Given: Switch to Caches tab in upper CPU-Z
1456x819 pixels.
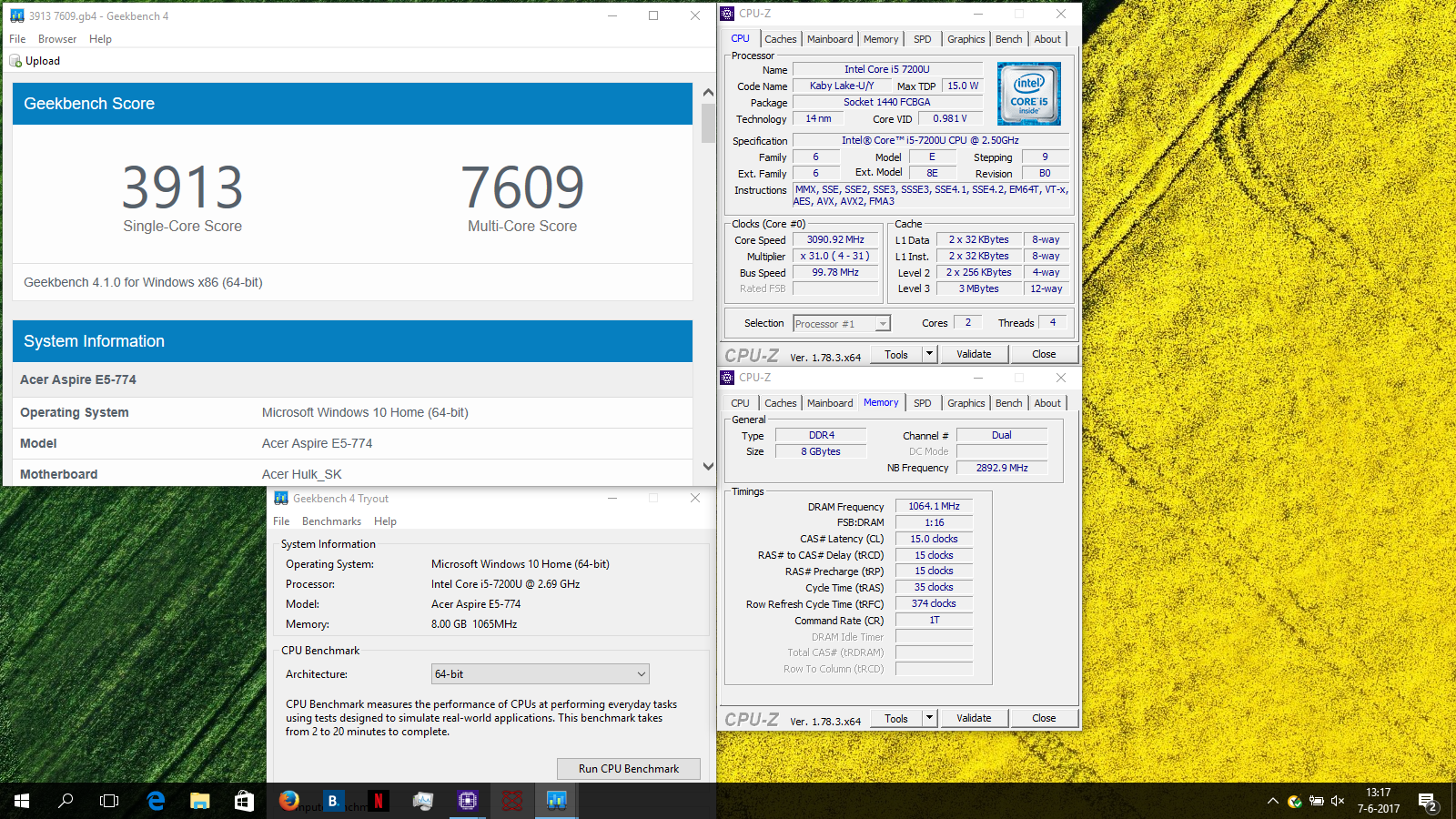Looking at the screenshot, I should coord(781,39).
